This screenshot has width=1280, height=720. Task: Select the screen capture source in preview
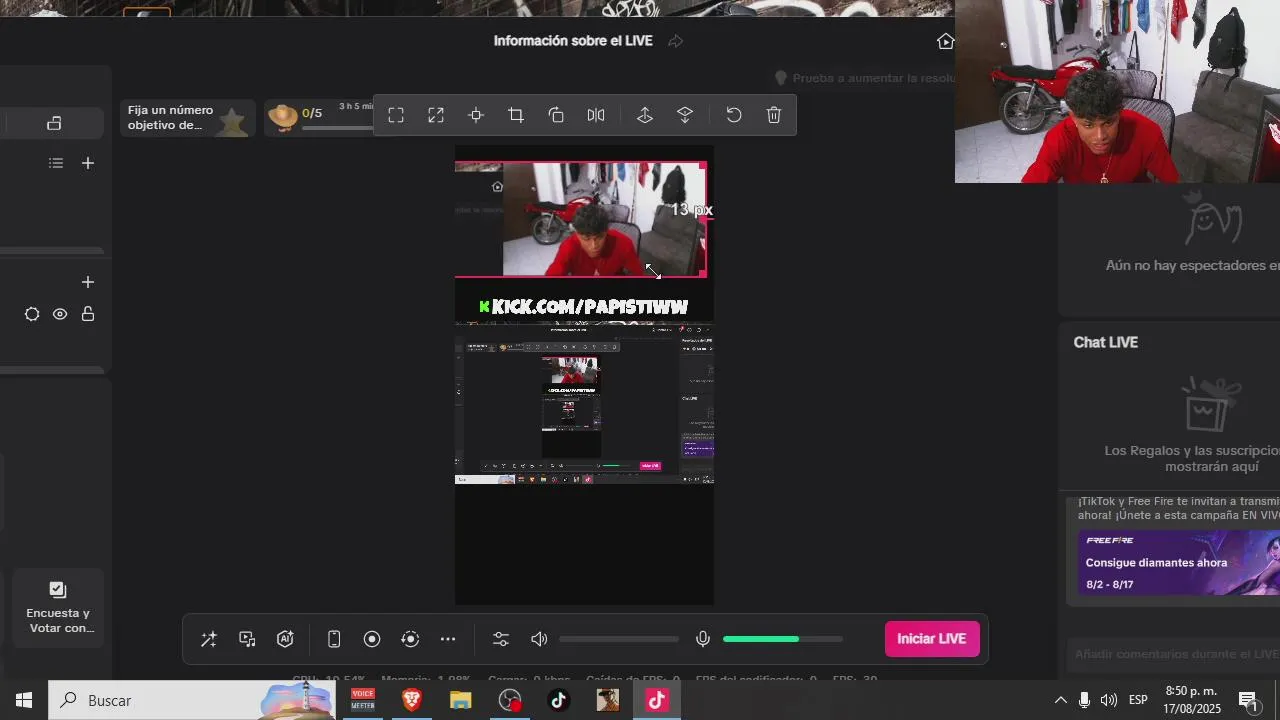tap(584, 404)
